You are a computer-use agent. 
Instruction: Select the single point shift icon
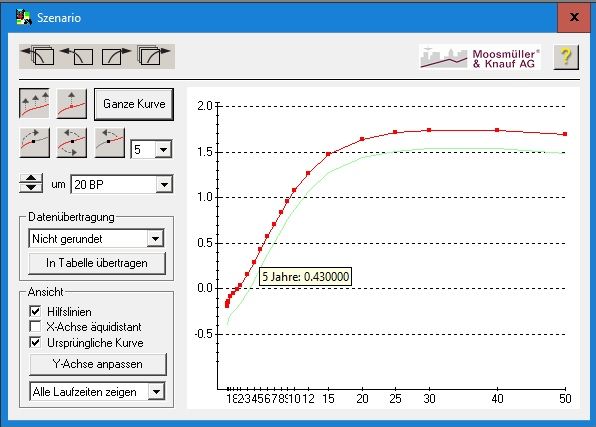pyautogui.click(x=72, y=104)
